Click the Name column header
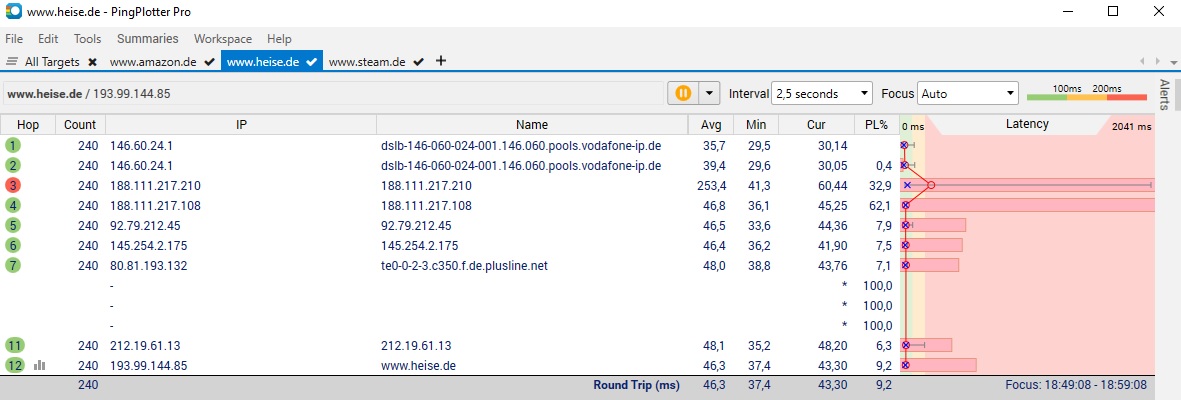 click(532, 124)
